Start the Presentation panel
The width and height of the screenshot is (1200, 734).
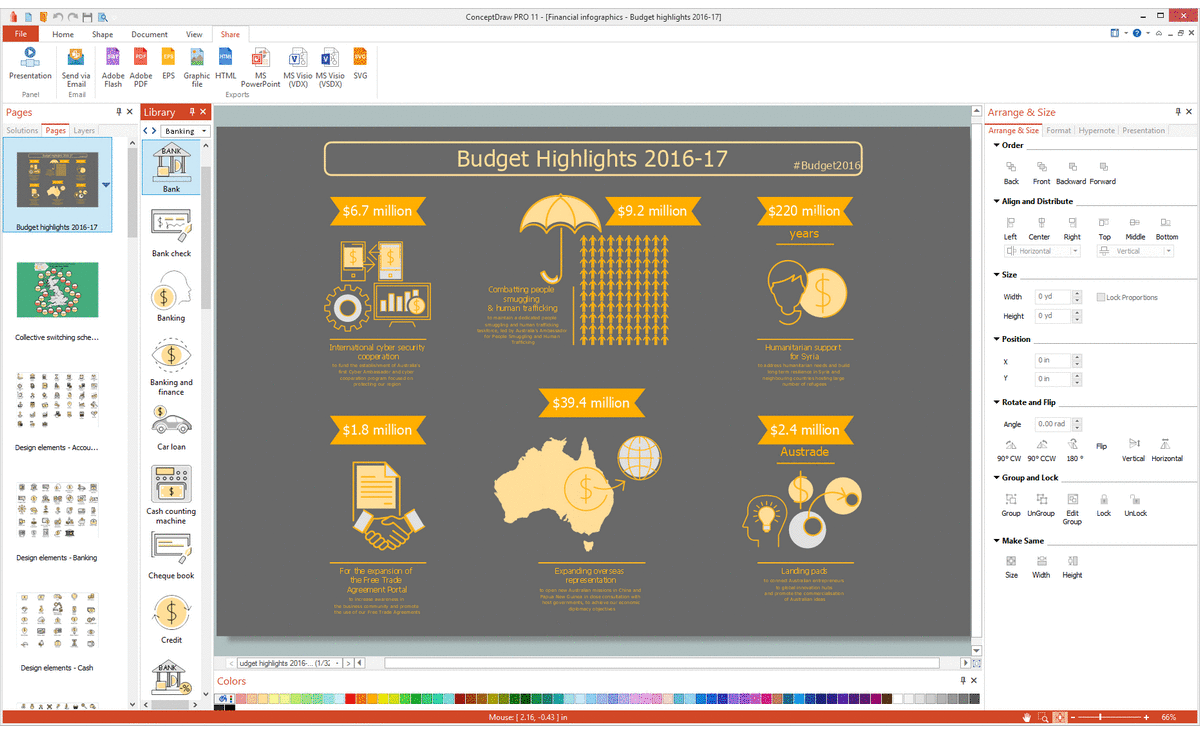coord(30,63)
